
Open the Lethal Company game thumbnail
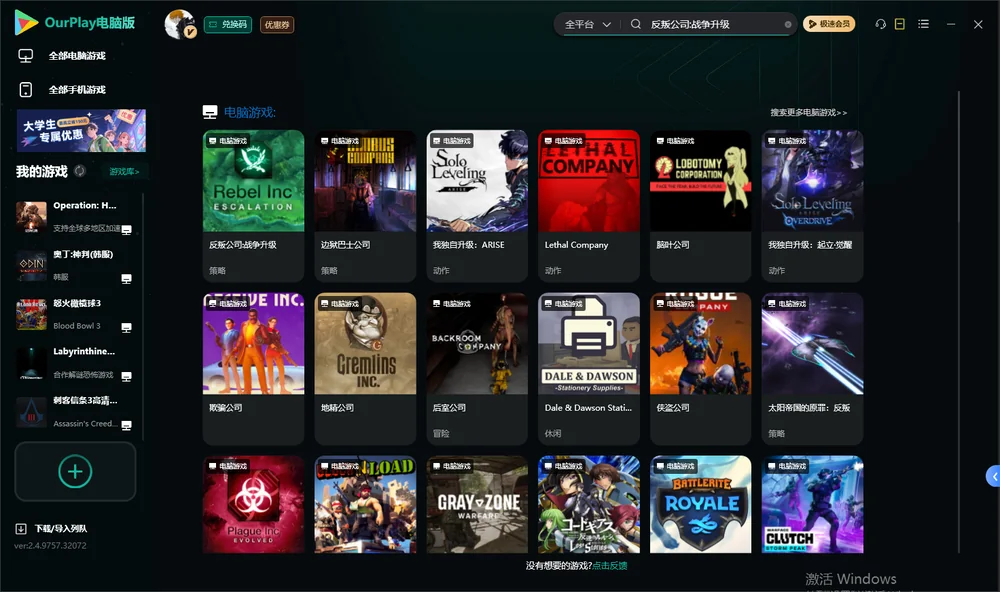589,181
